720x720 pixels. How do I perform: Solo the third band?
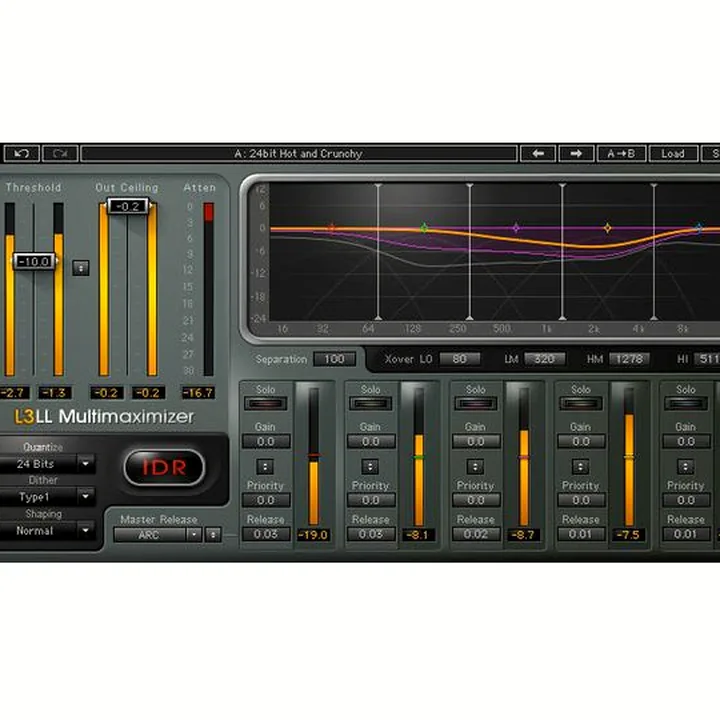pyautogui.click(x=476, y=404)
